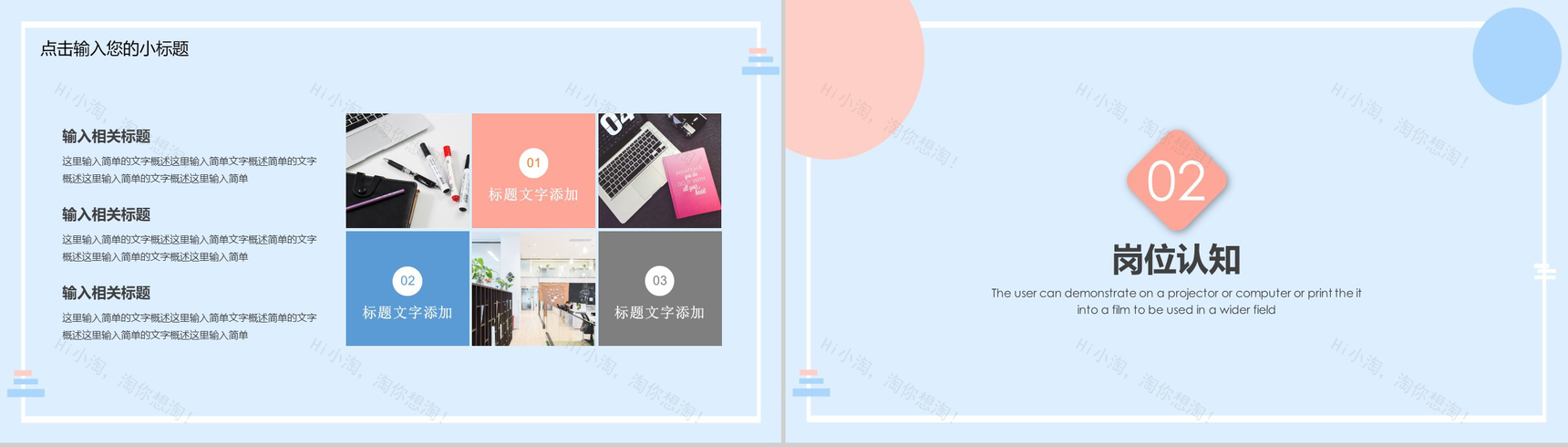Click the white cross marker on right slide border
The height and width of the screenshot is (447, 1568).
(1544, 271)
